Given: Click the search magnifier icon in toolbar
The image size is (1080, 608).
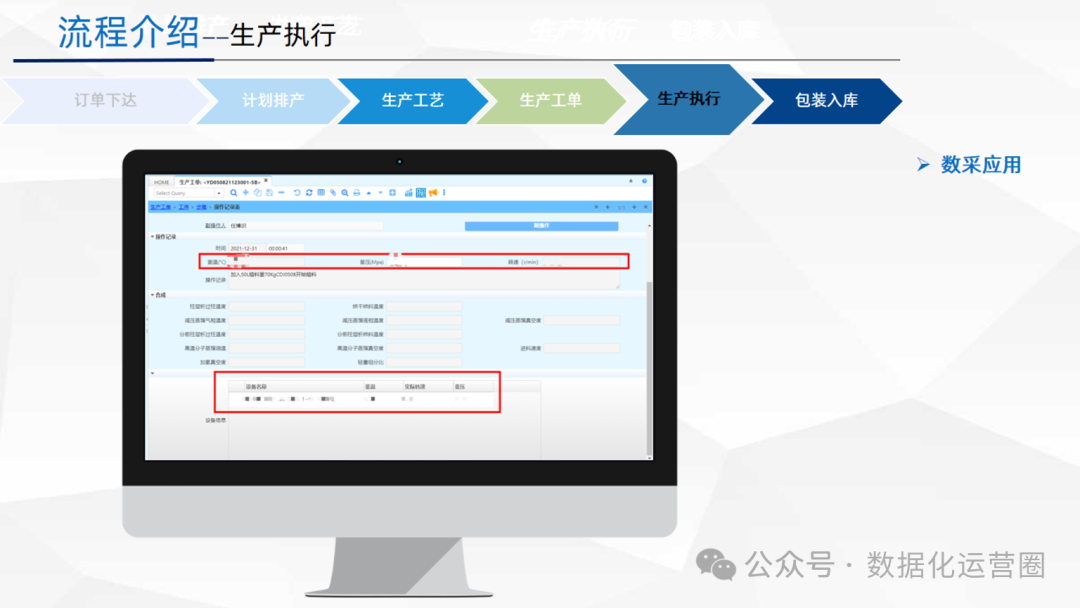Looking at the screenshot, I should tap(233, 193).
